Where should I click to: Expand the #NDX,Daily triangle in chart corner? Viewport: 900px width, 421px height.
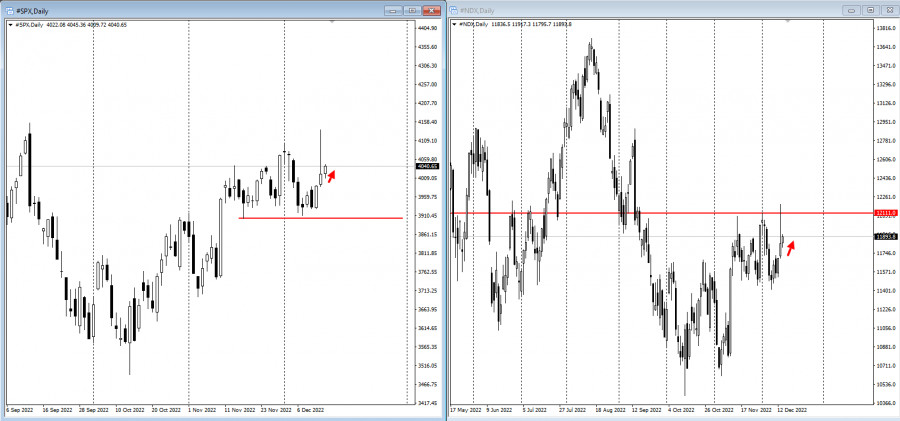coord(454,24)
